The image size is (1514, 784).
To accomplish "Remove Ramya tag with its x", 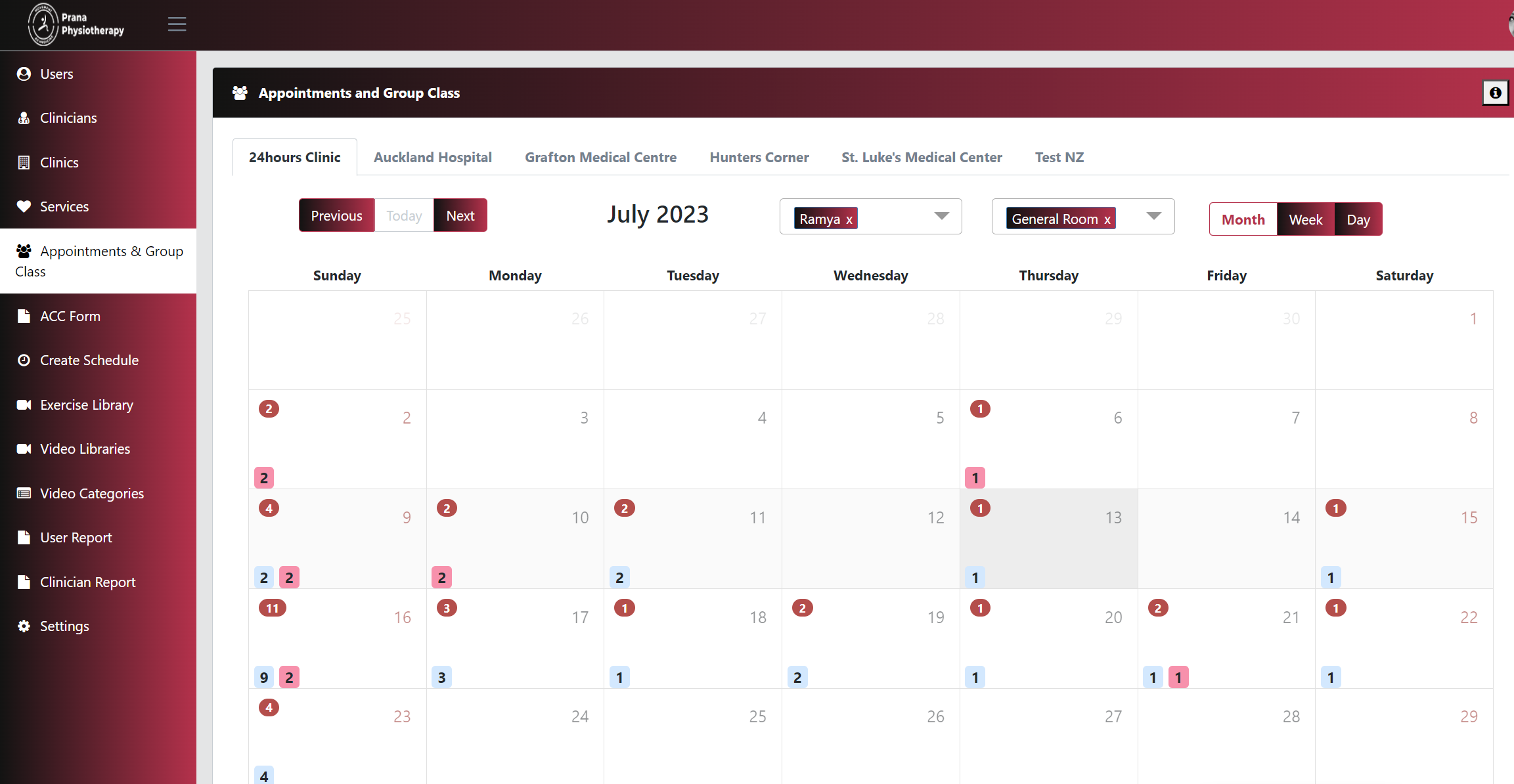I will (x=849, y=219).
